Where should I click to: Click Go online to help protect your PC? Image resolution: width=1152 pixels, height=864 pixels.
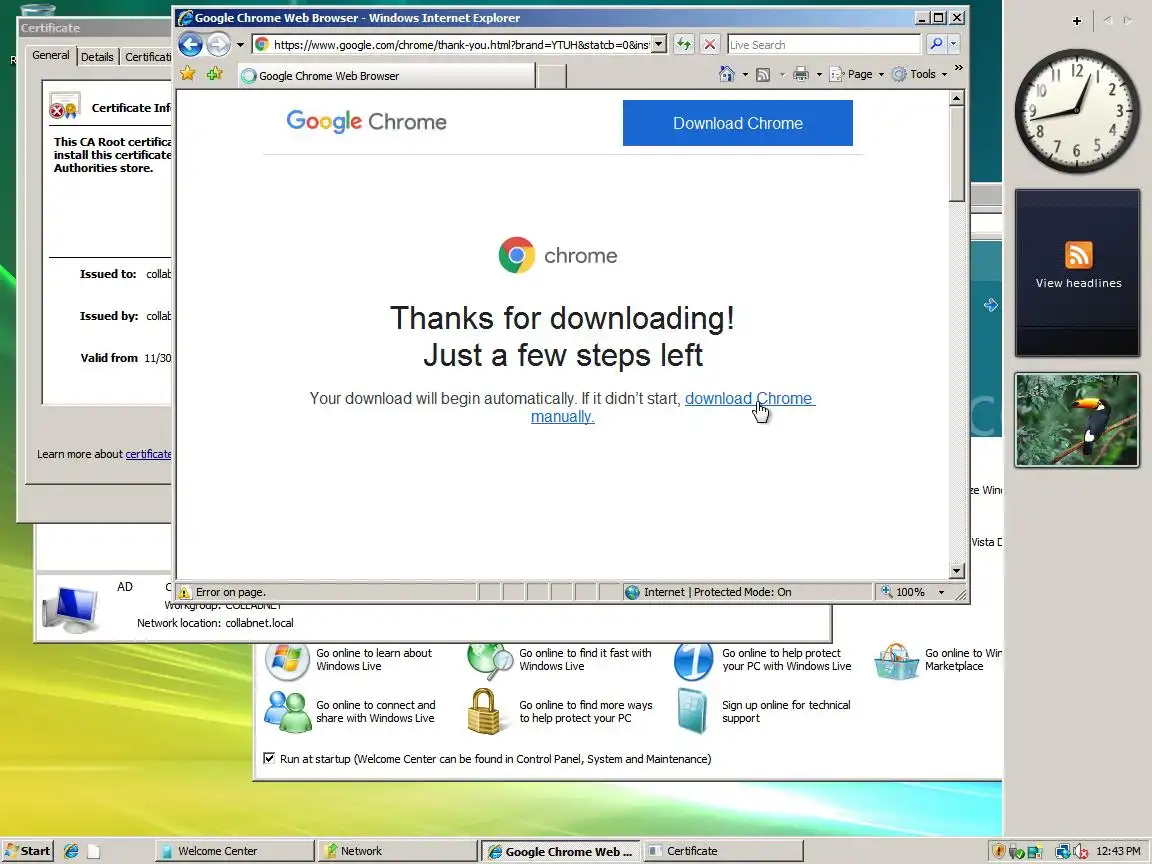(x=786, y=659)
